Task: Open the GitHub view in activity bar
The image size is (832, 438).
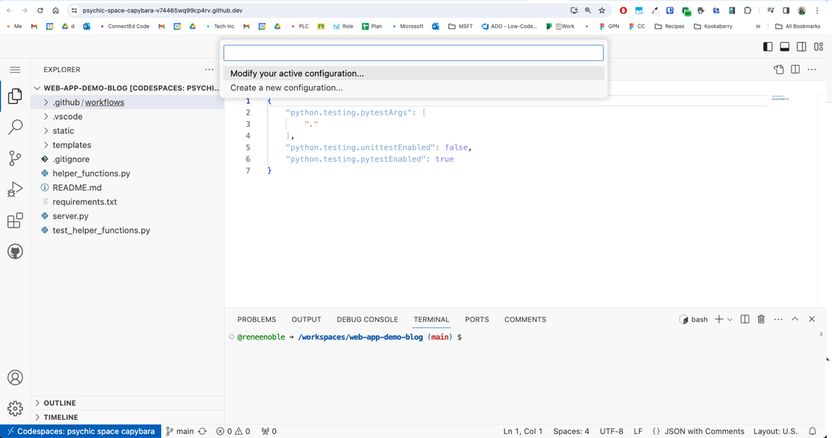Action: point(15,252)
